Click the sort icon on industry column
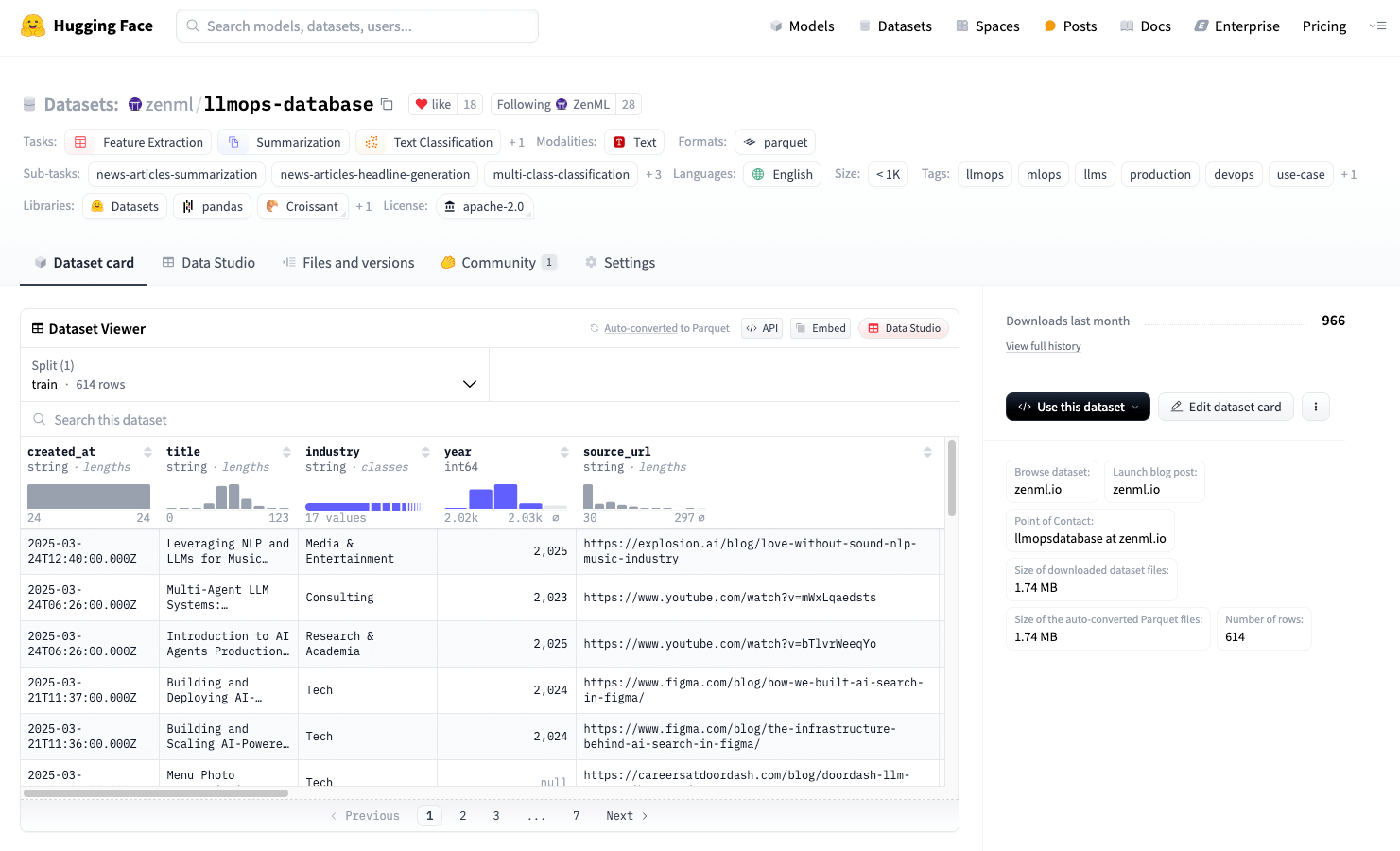 pos(425,452)
